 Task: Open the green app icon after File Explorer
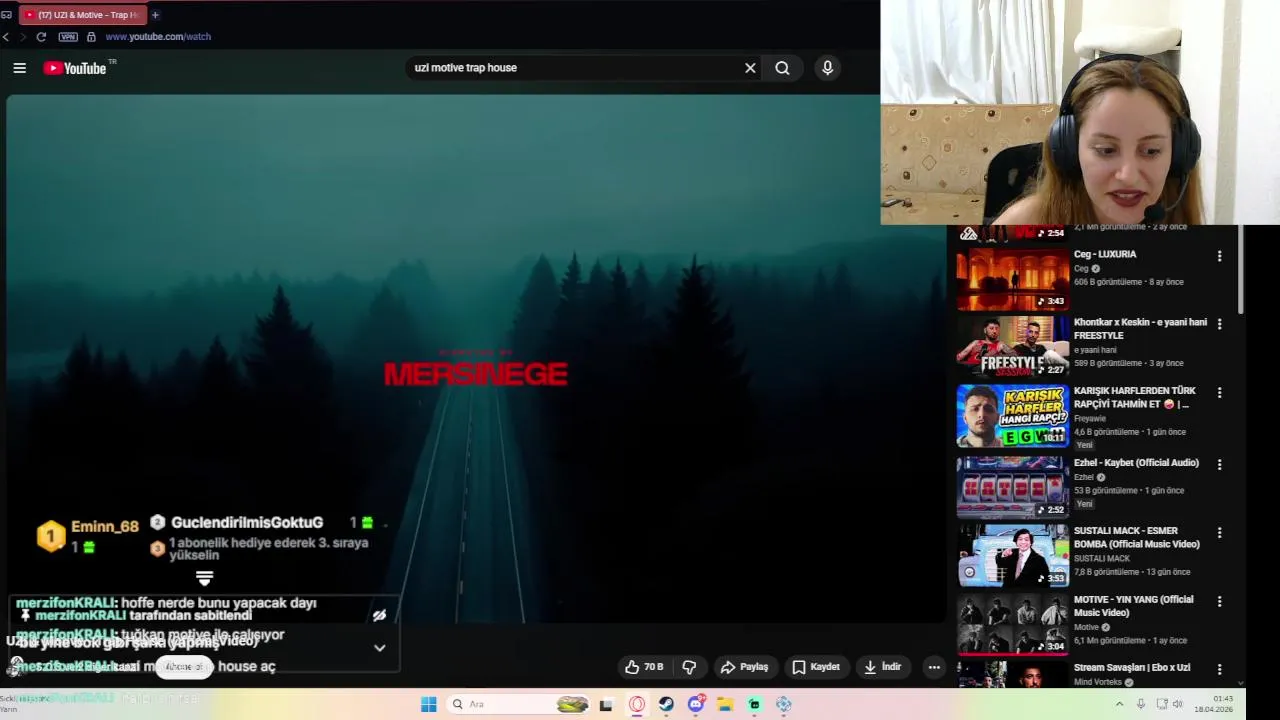[755, 704]
